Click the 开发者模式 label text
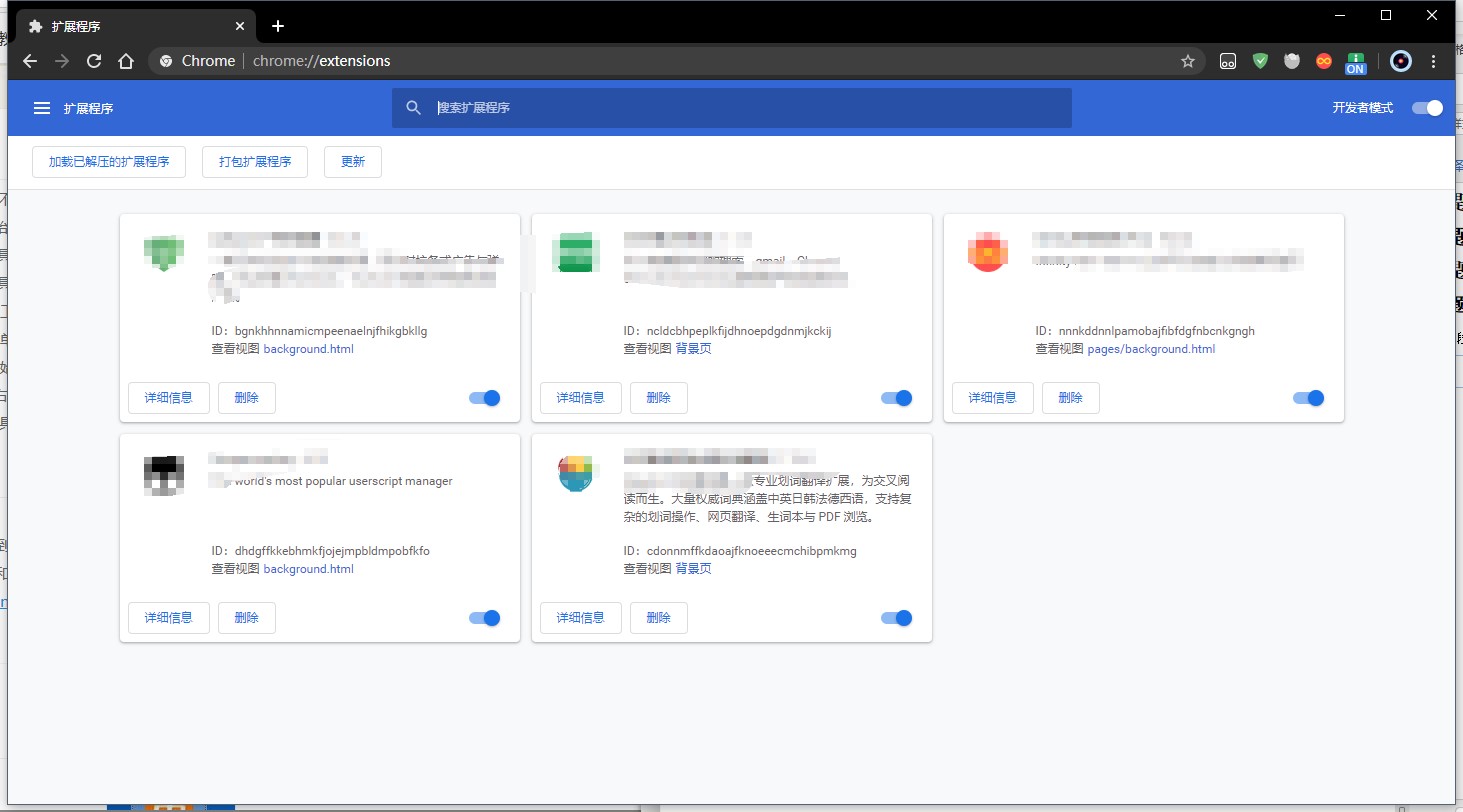1463x812 pixels. (1362, 108)
